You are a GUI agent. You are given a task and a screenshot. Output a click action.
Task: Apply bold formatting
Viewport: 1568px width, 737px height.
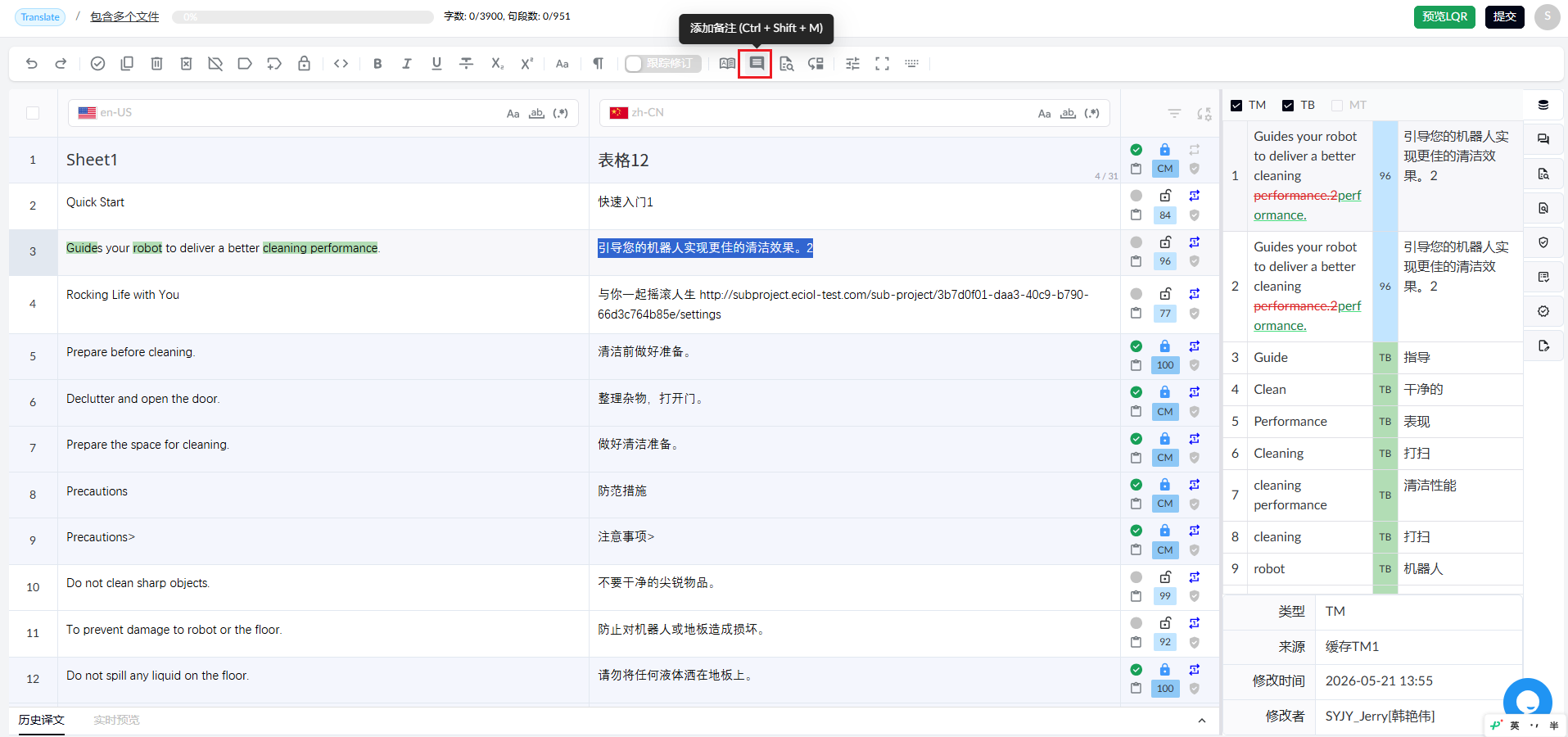pos(377,63)
